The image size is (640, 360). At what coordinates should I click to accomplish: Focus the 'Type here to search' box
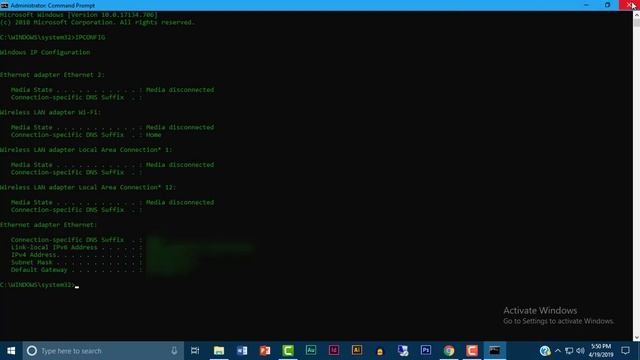pyautogui.click(x=103, y=351)
